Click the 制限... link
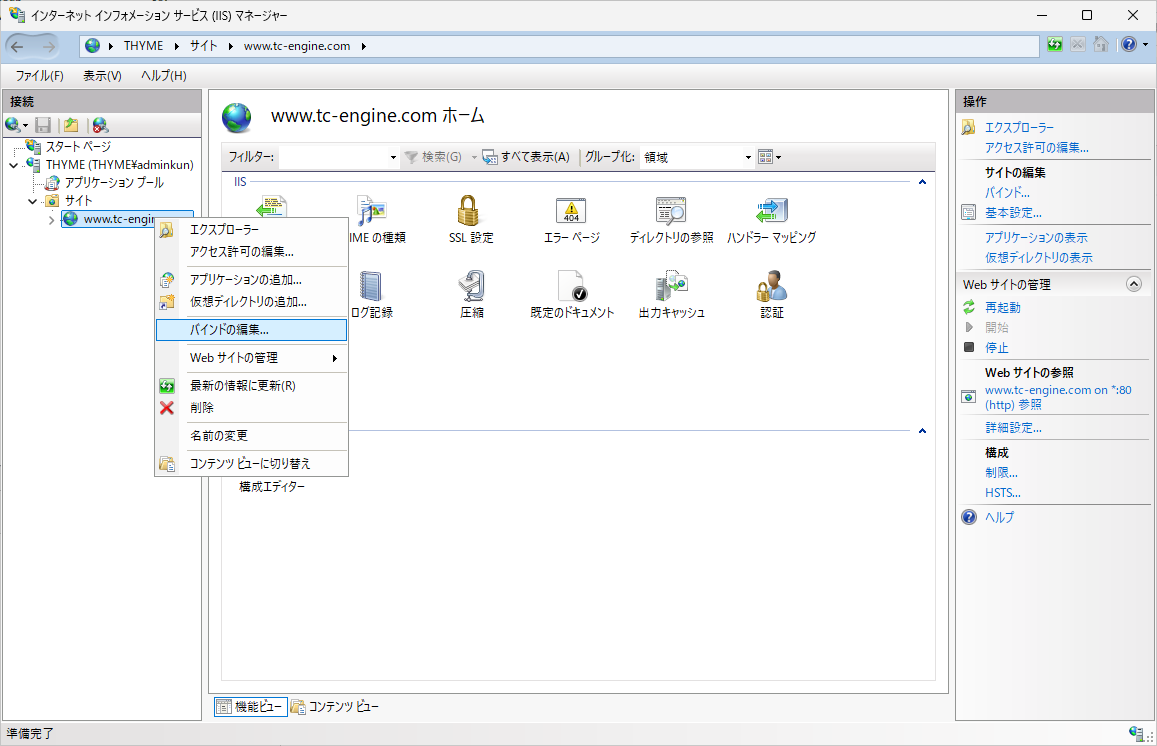The image size is (1157, 746). pos(1001,473)
